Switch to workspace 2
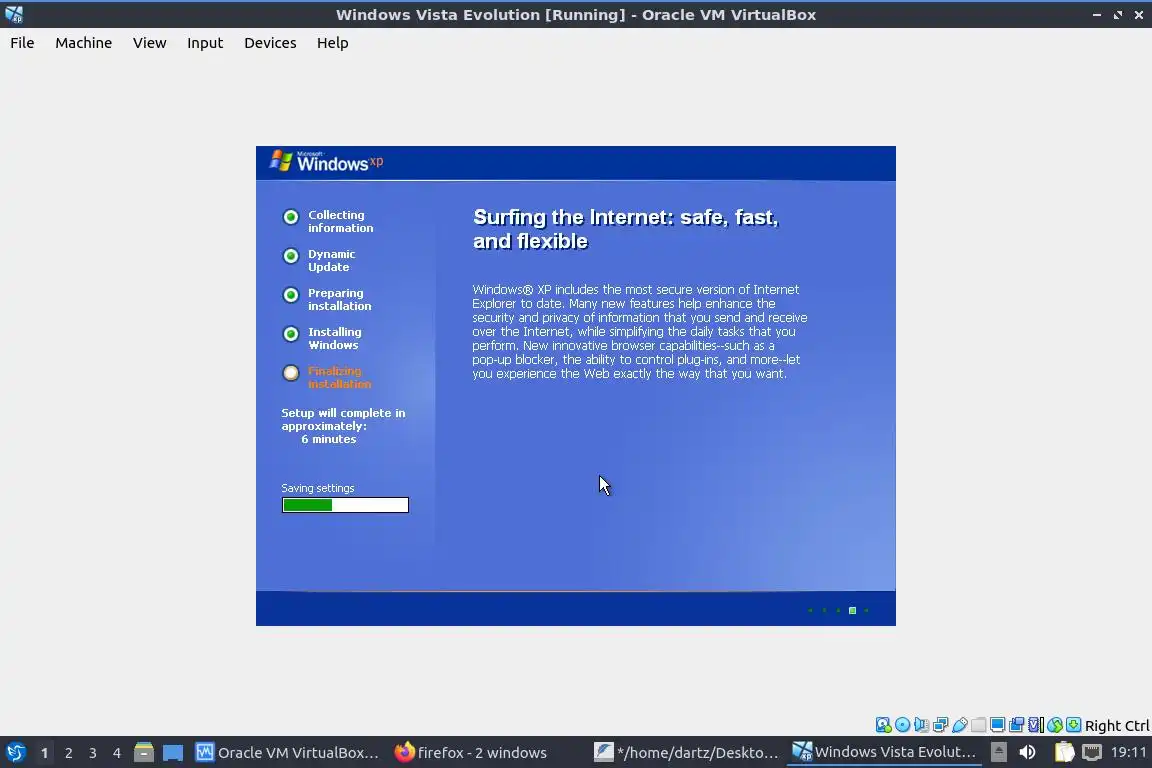1152x768 pixels. (x=68, y=753)
